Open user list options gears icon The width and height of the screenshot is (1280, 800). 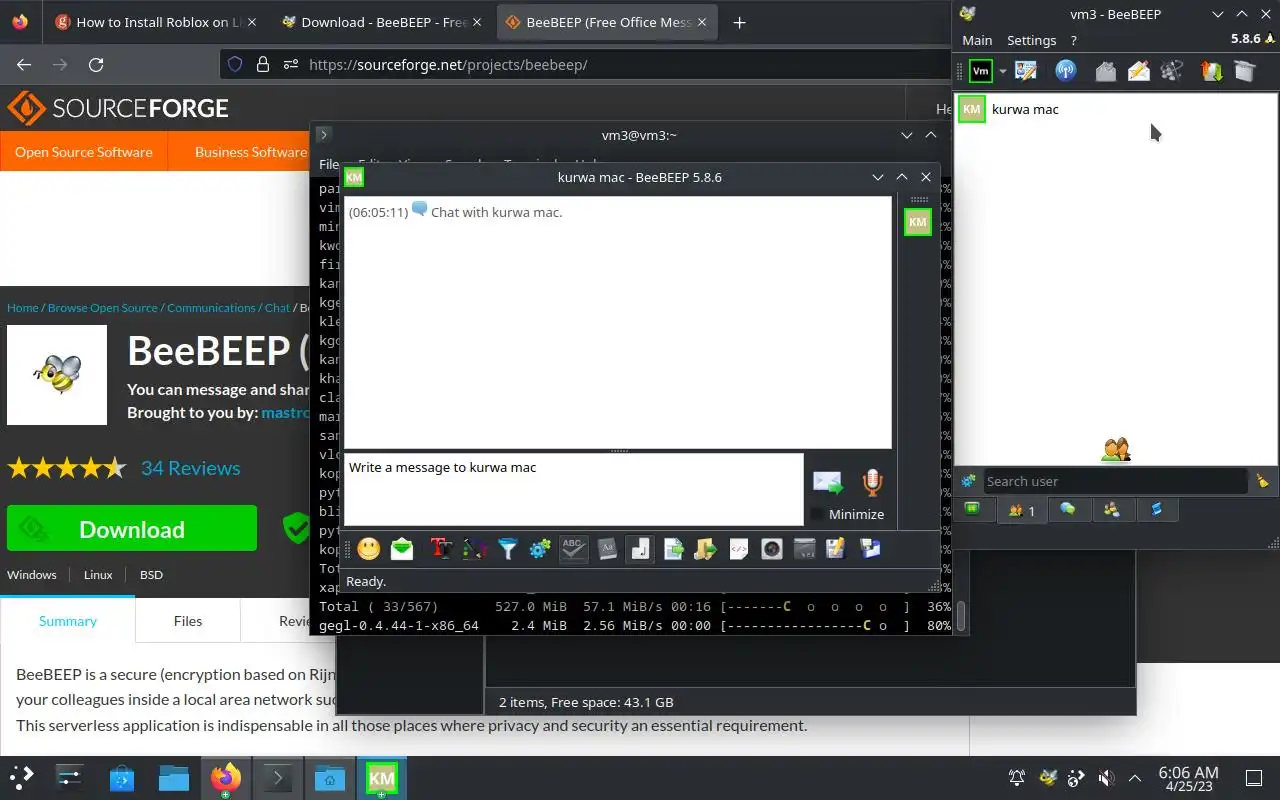pos(968,481)
